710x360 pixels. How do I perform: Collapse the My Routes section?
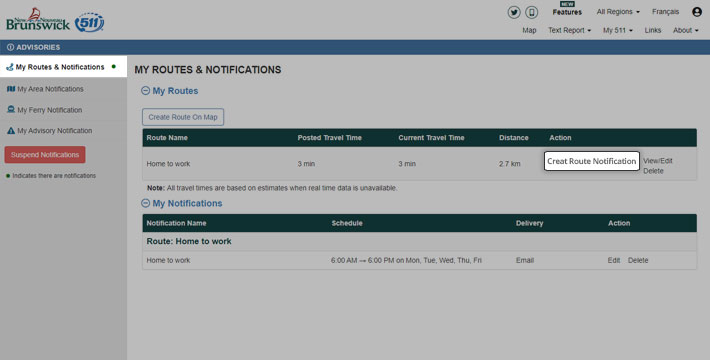[x=145, y=91]
